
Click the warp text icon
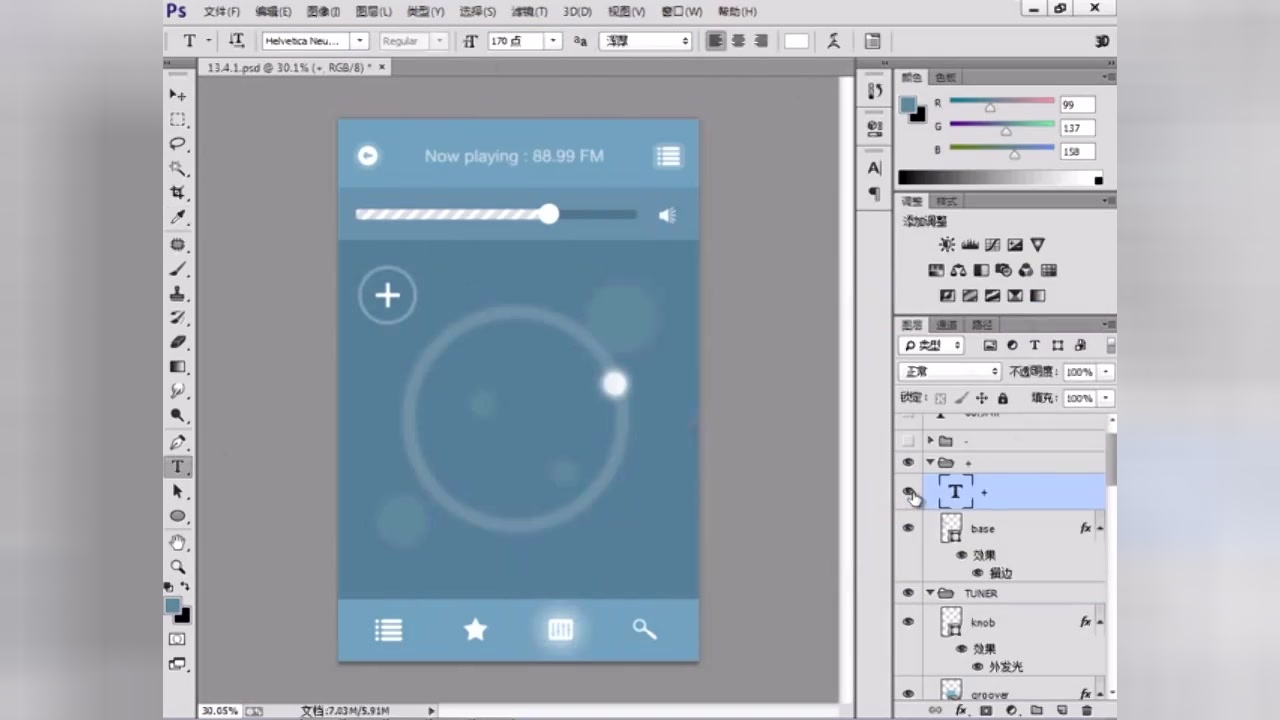(x=833, y=41)
